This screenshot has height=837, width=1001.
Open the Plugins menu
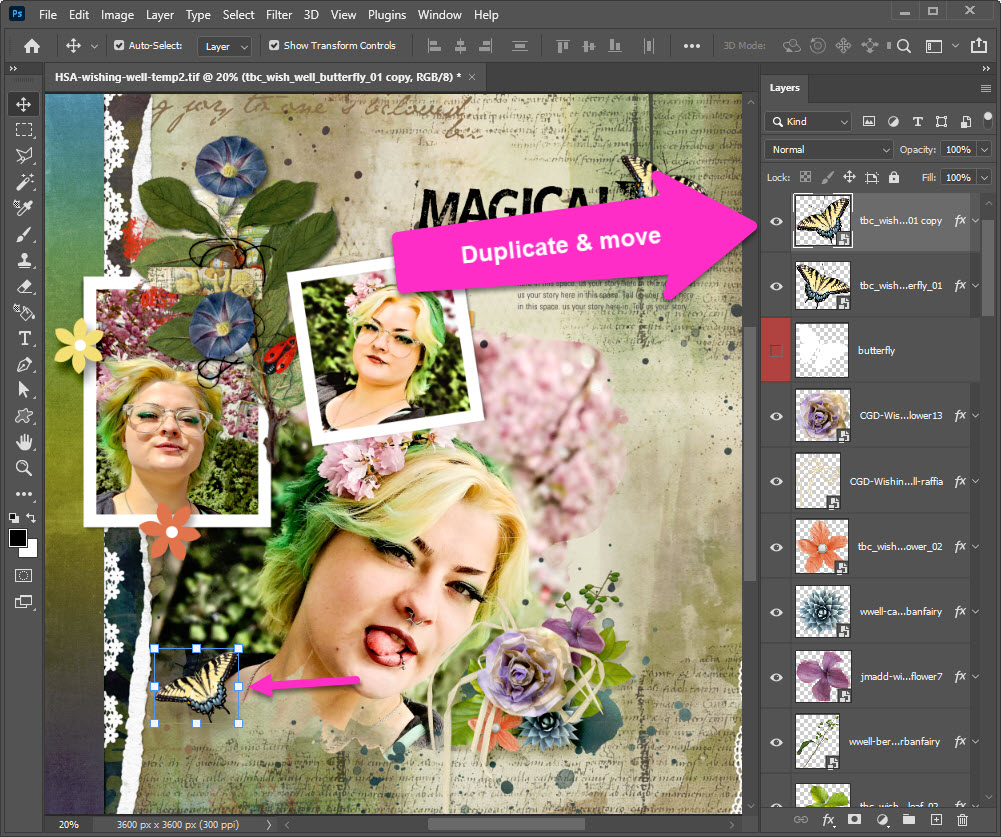coord(386,15)
